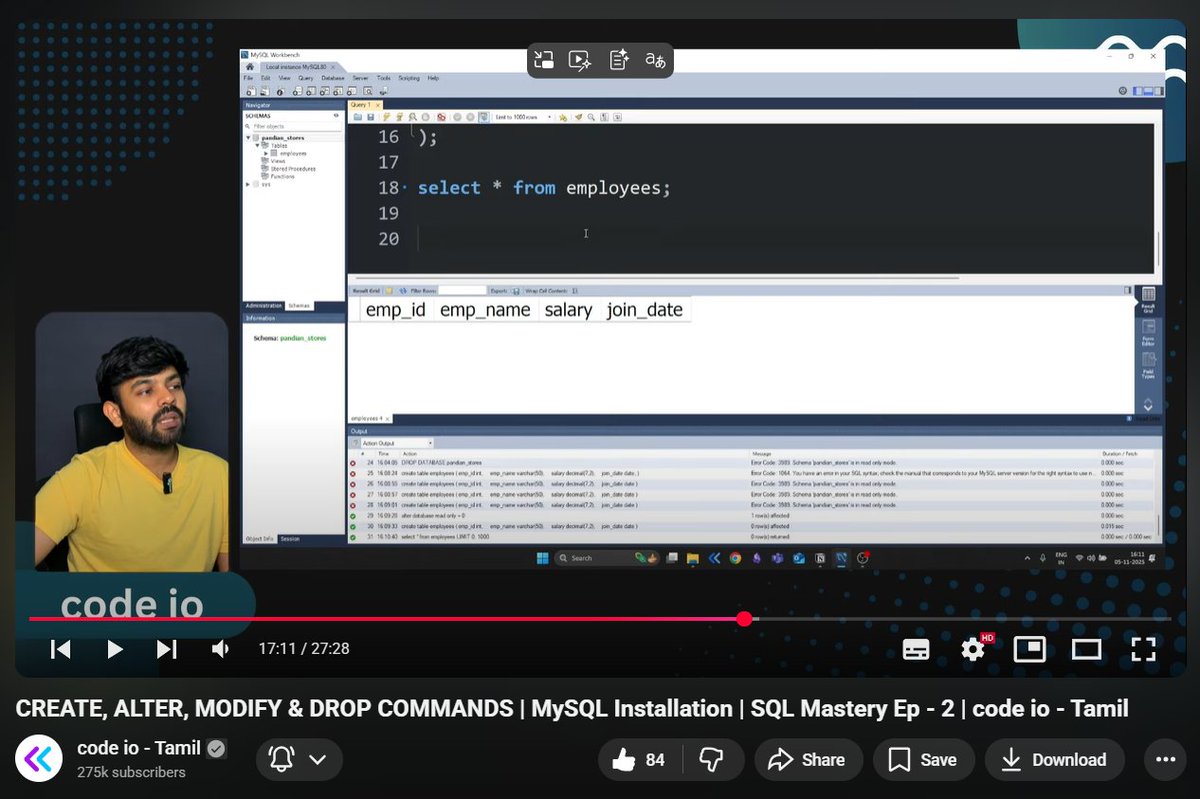Click the Download button
The height and width of the screenshot is (799, 1200).
coord(1054,759)
